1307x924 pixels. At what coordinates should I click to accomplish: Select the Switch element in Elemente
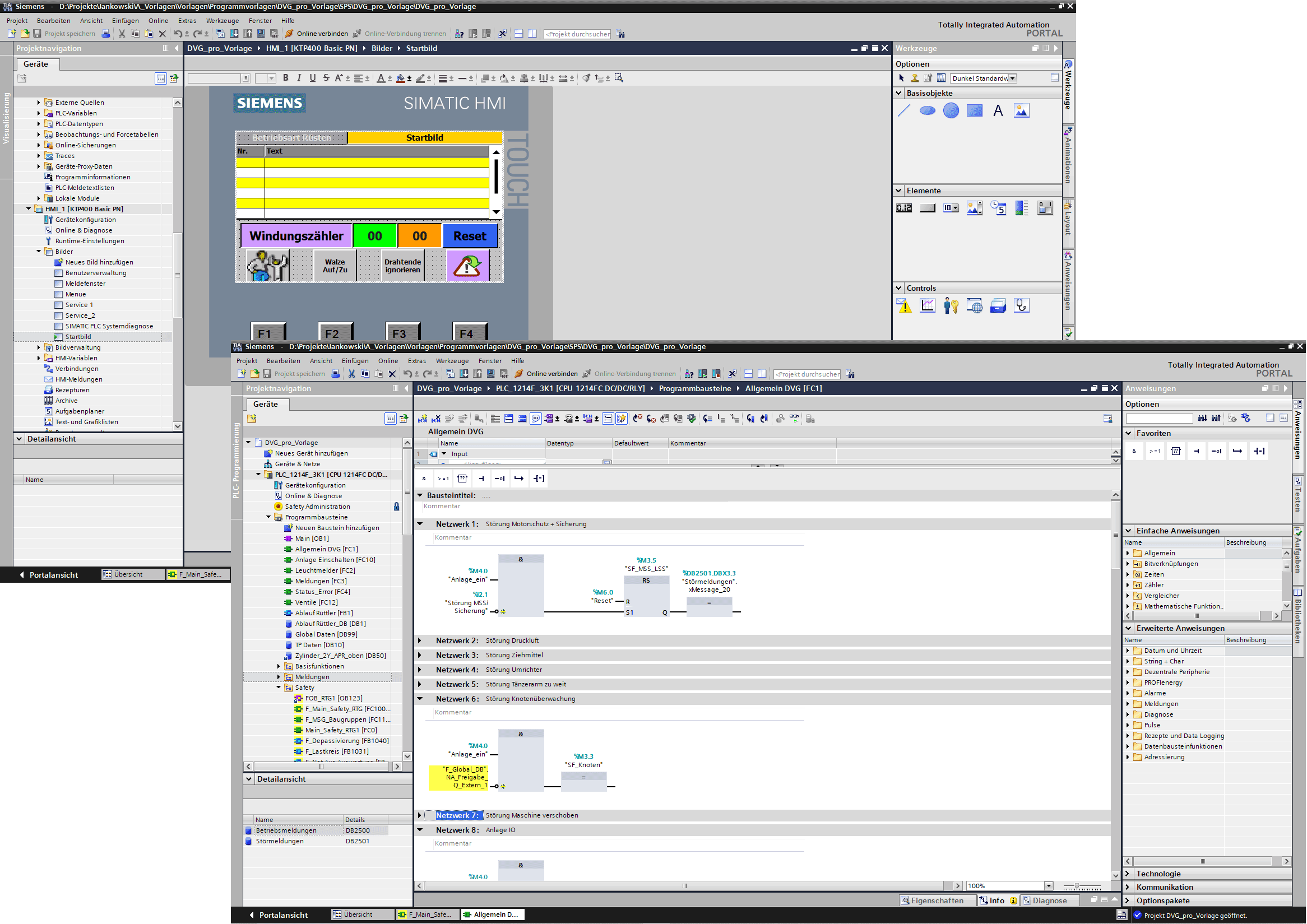(x=1045, y=208)
